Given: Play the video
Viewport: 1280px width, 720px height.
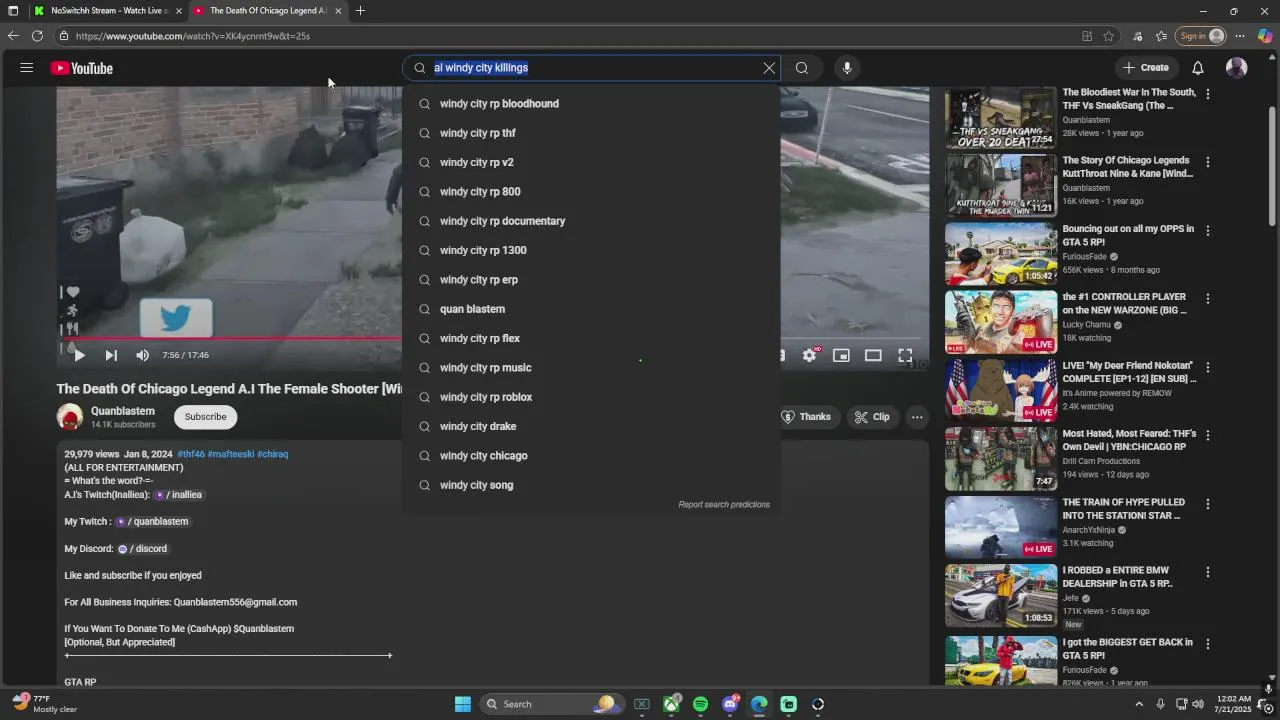Looking at the screenshot, I should click(x=80, y=355).
